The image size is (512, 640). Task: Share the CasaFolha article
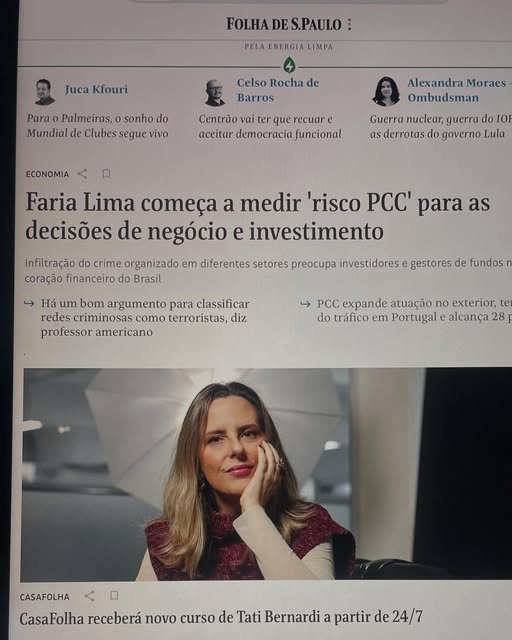pyautogui.click(x=89, y=596)
